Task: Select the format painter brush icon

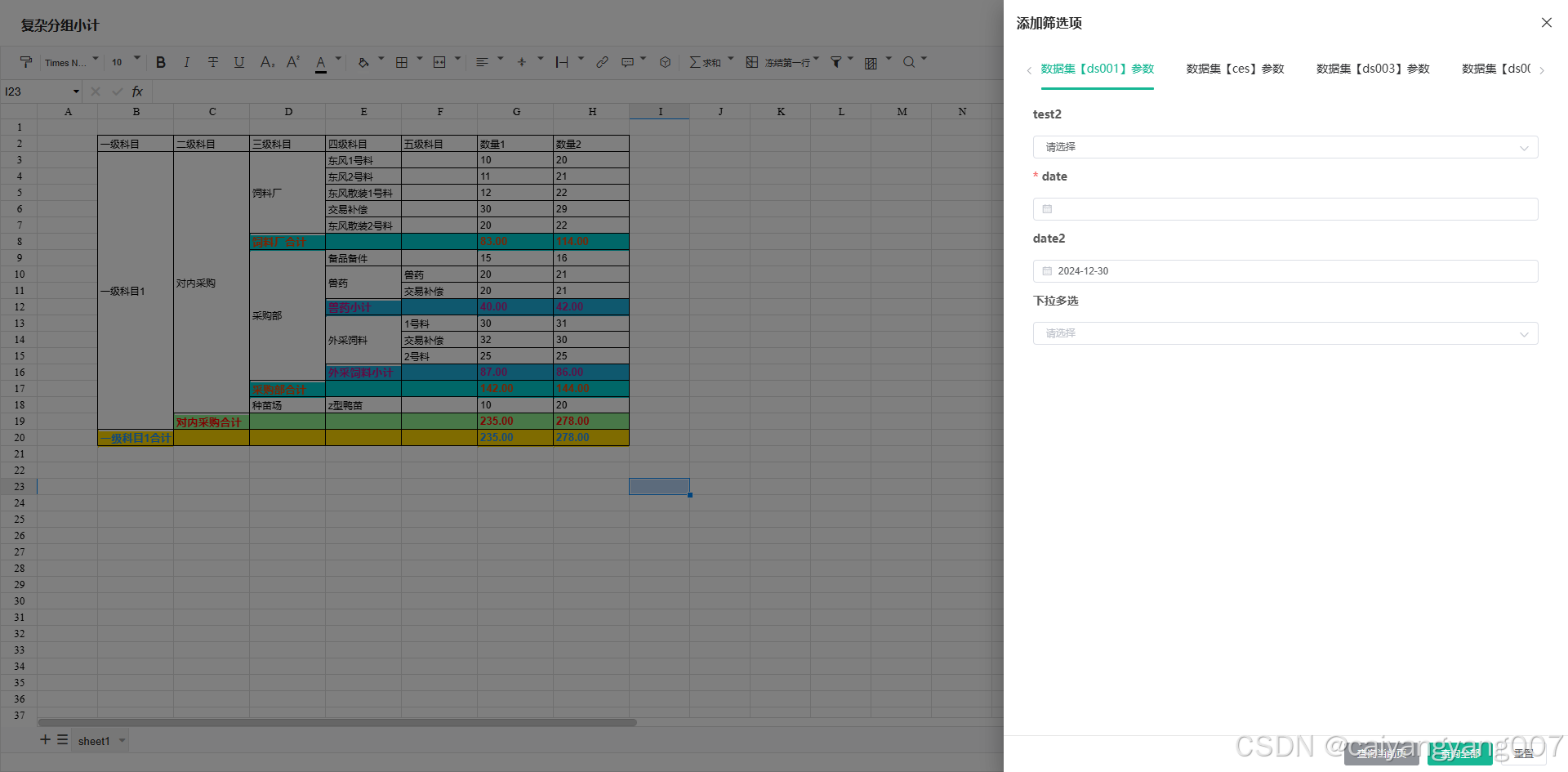Action: (x=26, y=62)
